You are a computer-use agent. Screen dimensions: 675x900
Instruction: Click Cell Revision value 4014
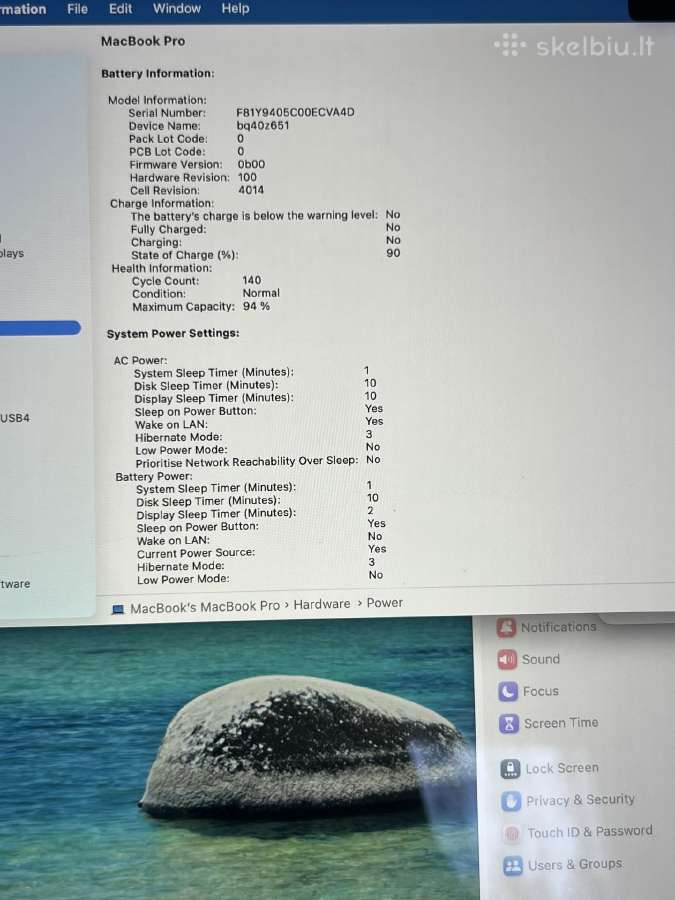point(251,190)
